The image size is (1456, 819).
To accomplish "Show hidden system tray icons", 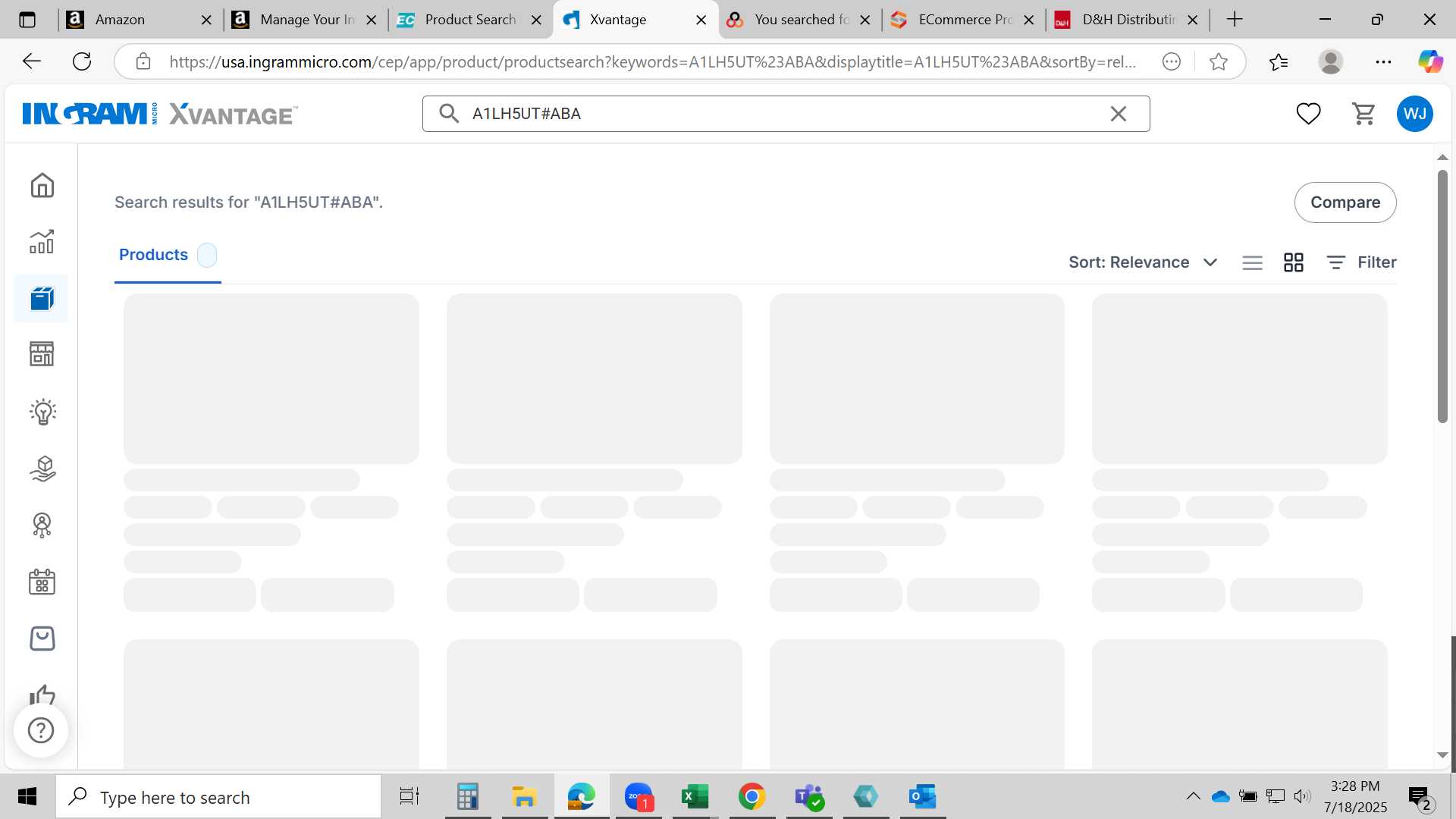I will pyautogui.click(x=1193, y=796).
